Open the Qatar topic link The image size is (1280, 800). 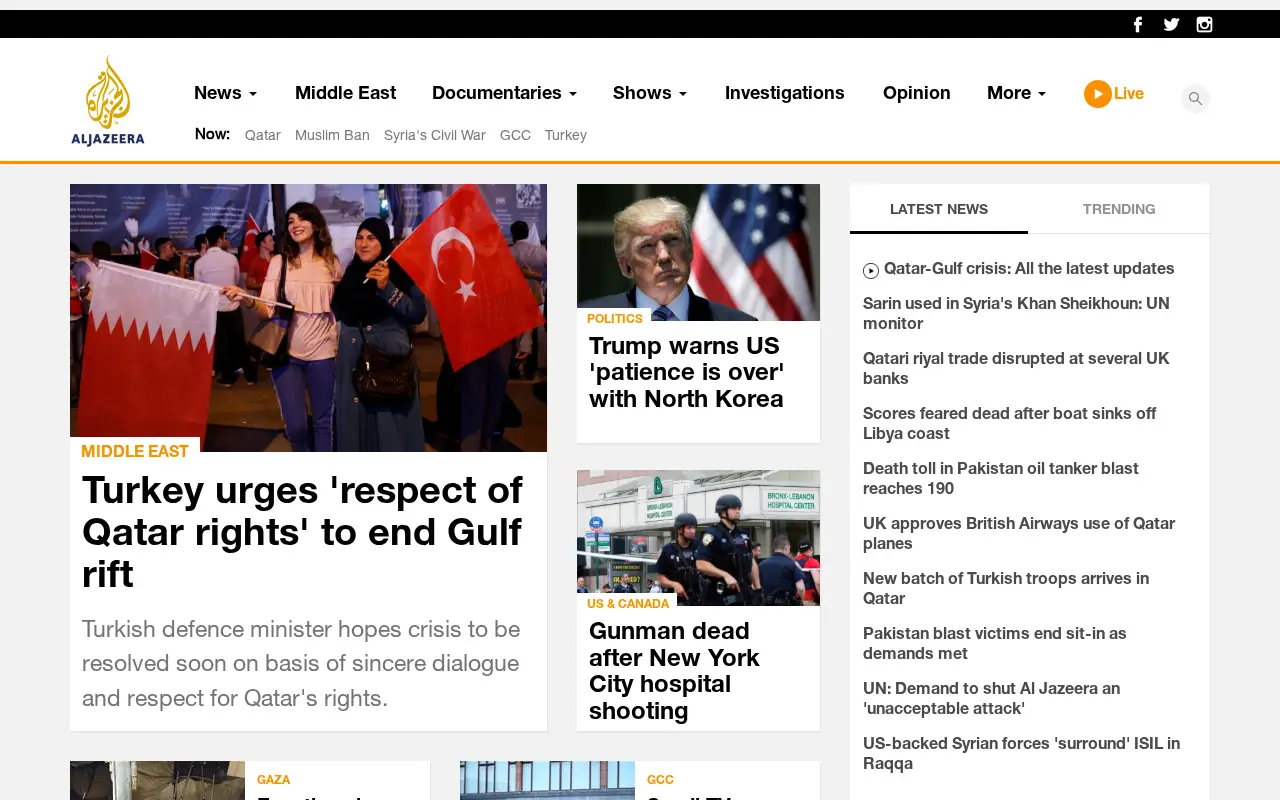263,135
